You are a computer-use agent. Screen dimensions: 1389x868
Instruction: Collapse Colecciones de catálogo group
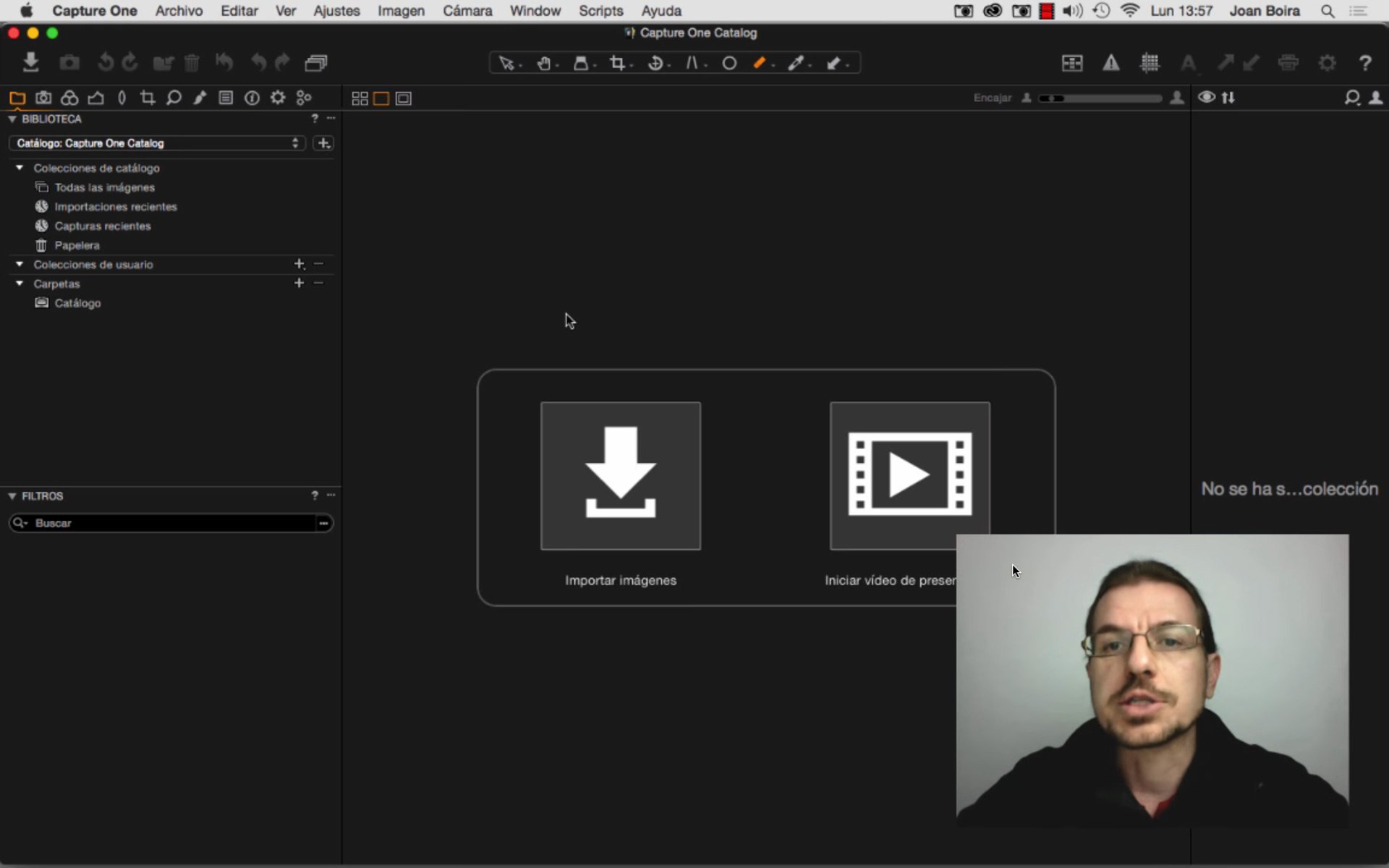[x=20, y=168]
